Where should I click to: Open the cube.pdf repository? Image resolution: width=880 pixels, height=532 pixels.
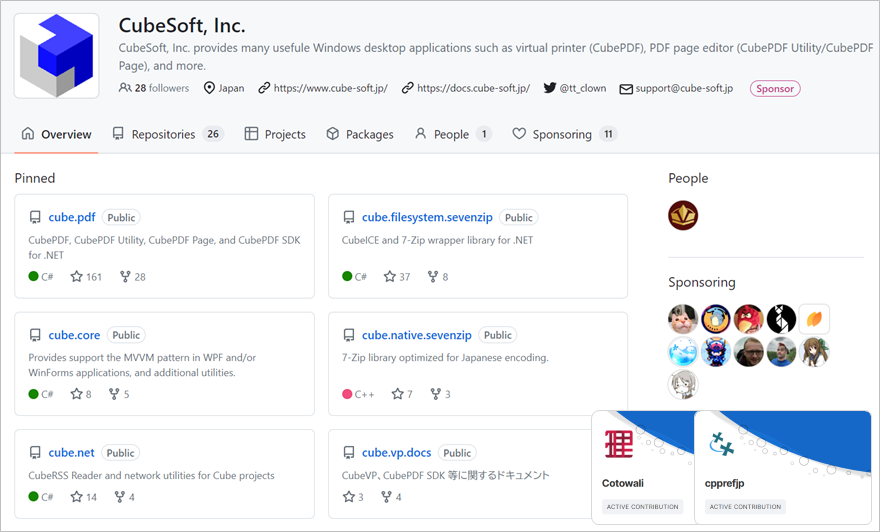(x=72, y=217)
